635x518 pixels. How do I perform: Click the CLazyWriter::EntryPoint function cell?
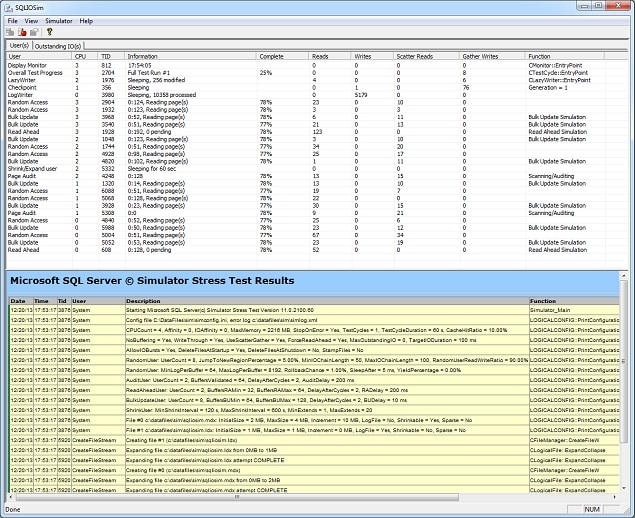pyautogui.click(x=559, y=80)
